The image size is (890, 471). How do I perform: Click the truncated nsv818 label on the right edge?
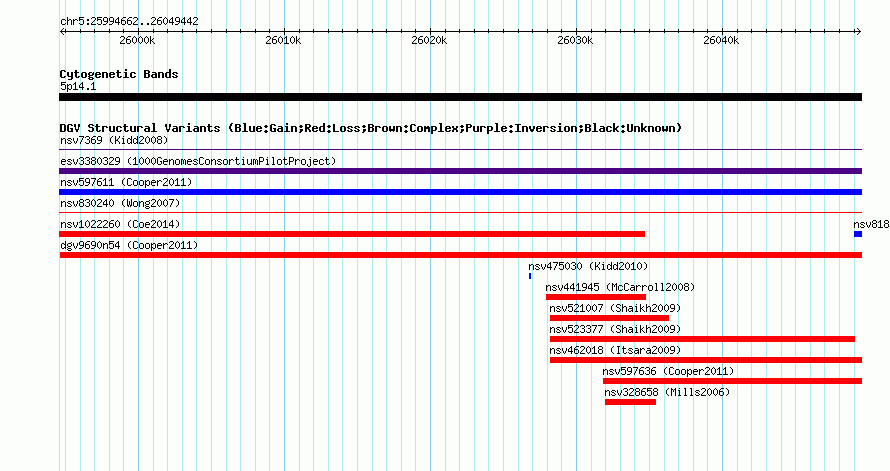pos(871,224)
